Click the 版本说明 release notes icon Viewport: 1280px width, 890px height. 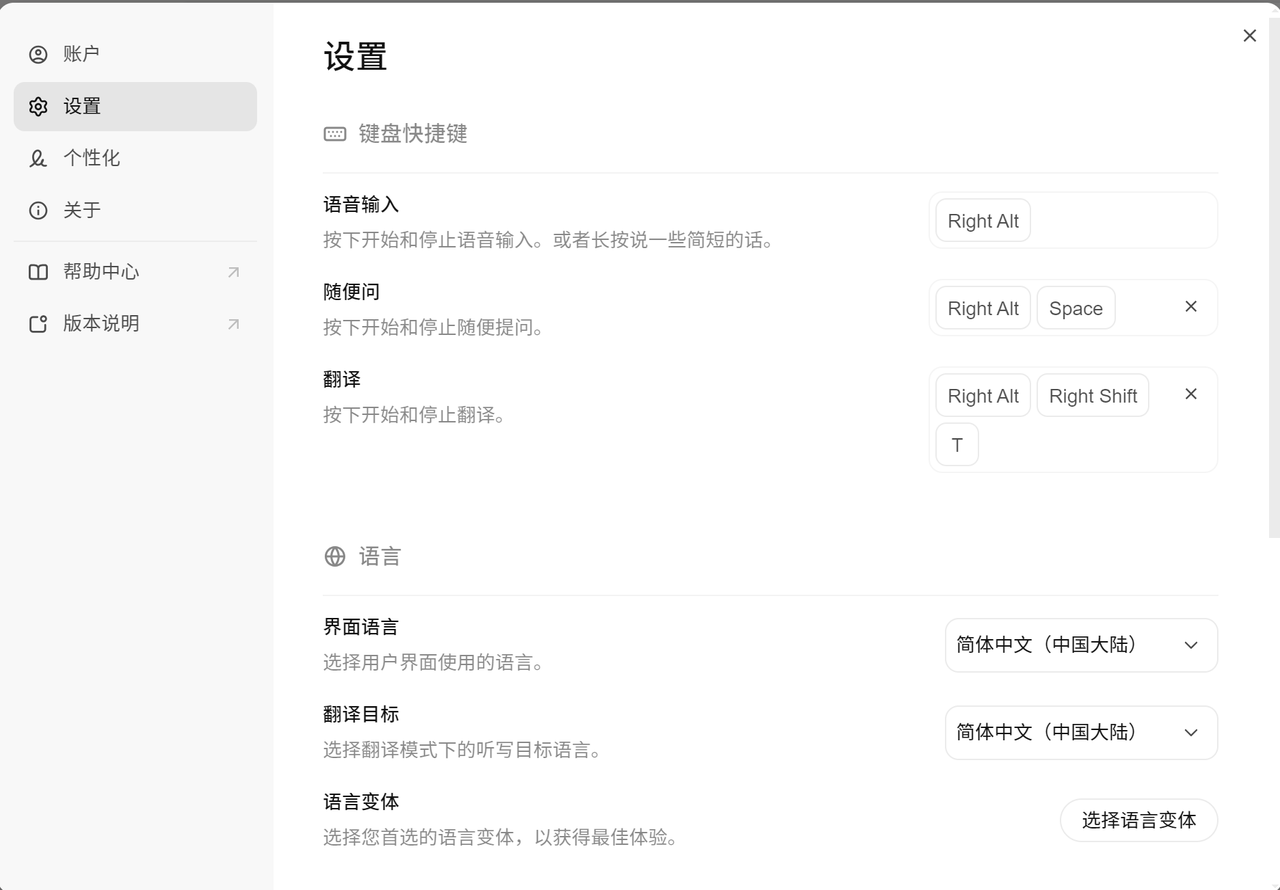pos(38,324)
